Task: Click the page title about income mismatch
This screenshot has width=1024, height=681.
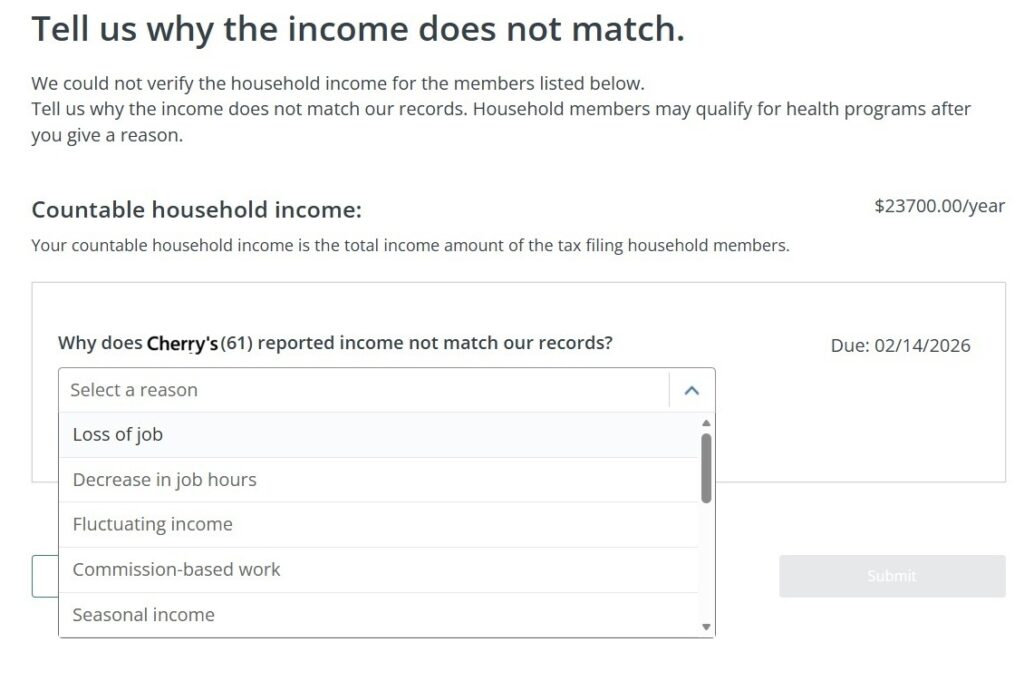Action: (358, 28)
